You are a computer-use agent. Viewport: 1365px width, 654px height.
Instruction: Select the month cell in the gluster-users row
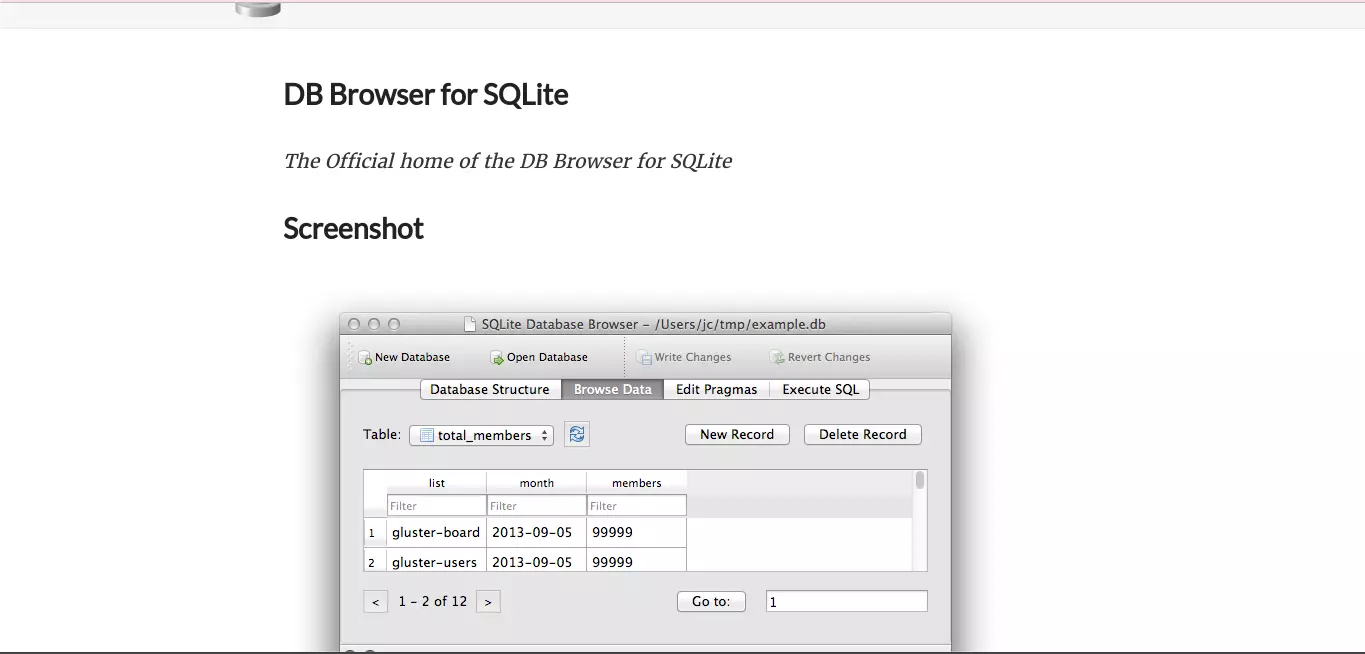click(x=536, y=560)
